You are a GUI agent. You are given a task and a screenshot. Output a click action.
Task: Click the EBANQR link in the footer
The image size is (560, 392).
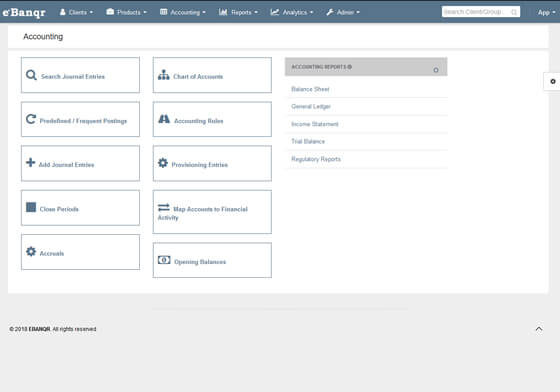(x=39, y=329)
